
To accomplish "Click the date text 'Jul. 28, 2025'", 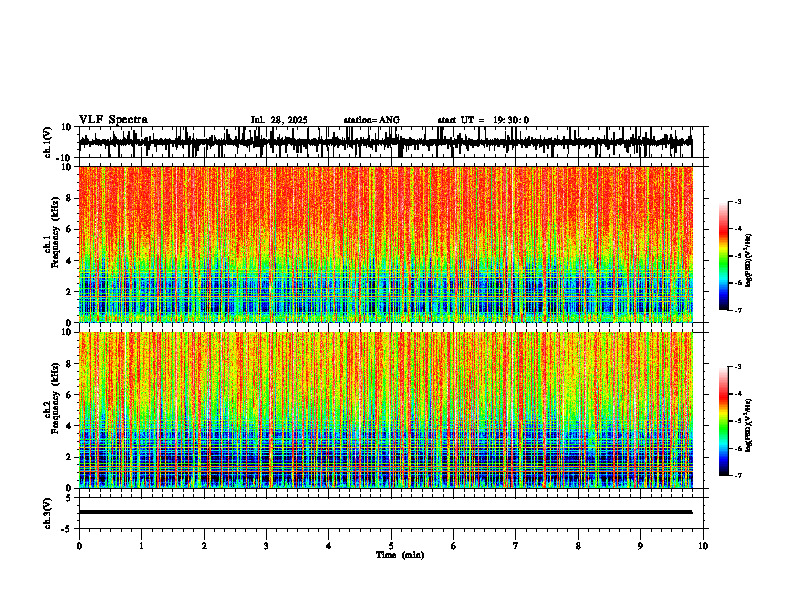I will [279, 120].
